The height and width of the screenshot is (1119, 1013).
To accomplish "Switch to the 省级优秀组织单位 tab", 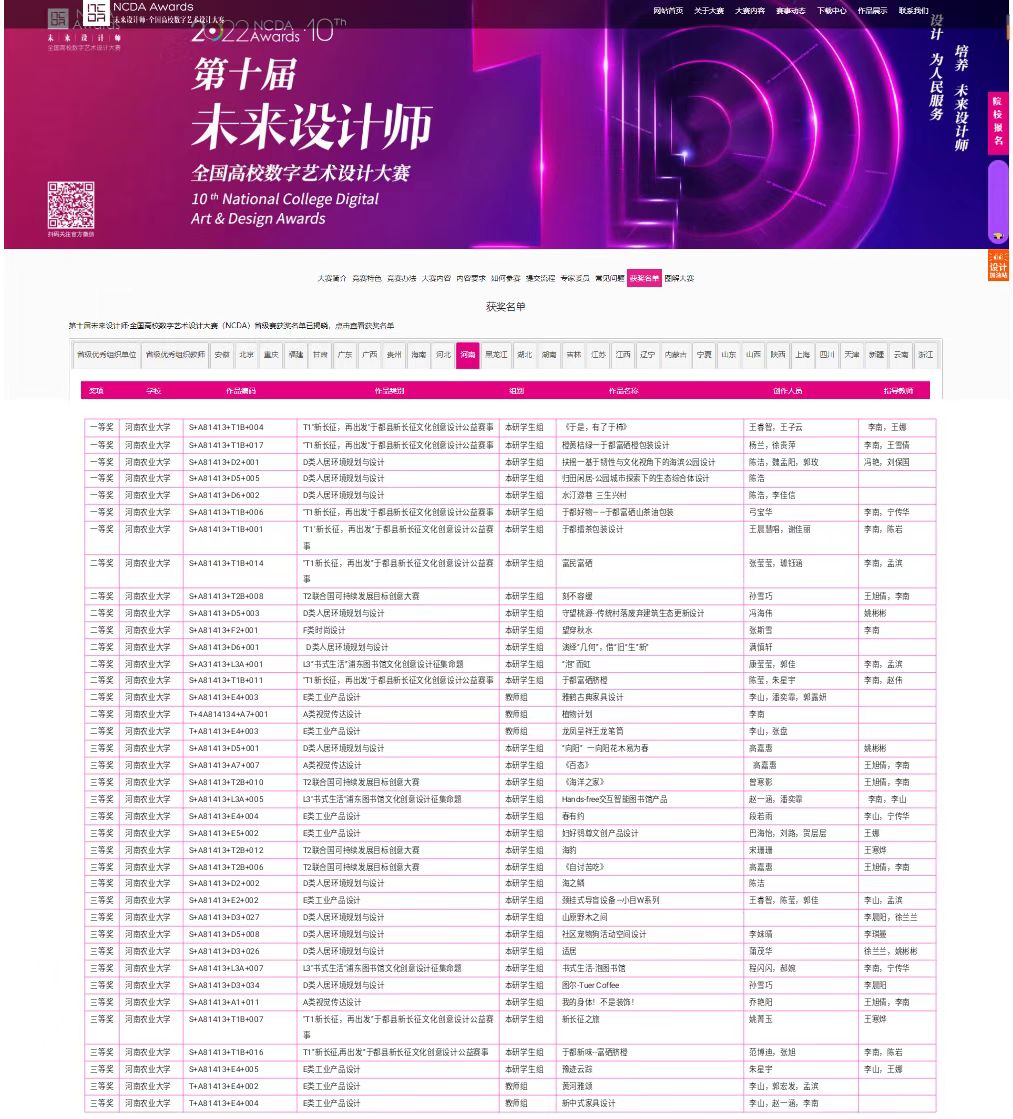I will coord(107,355).
